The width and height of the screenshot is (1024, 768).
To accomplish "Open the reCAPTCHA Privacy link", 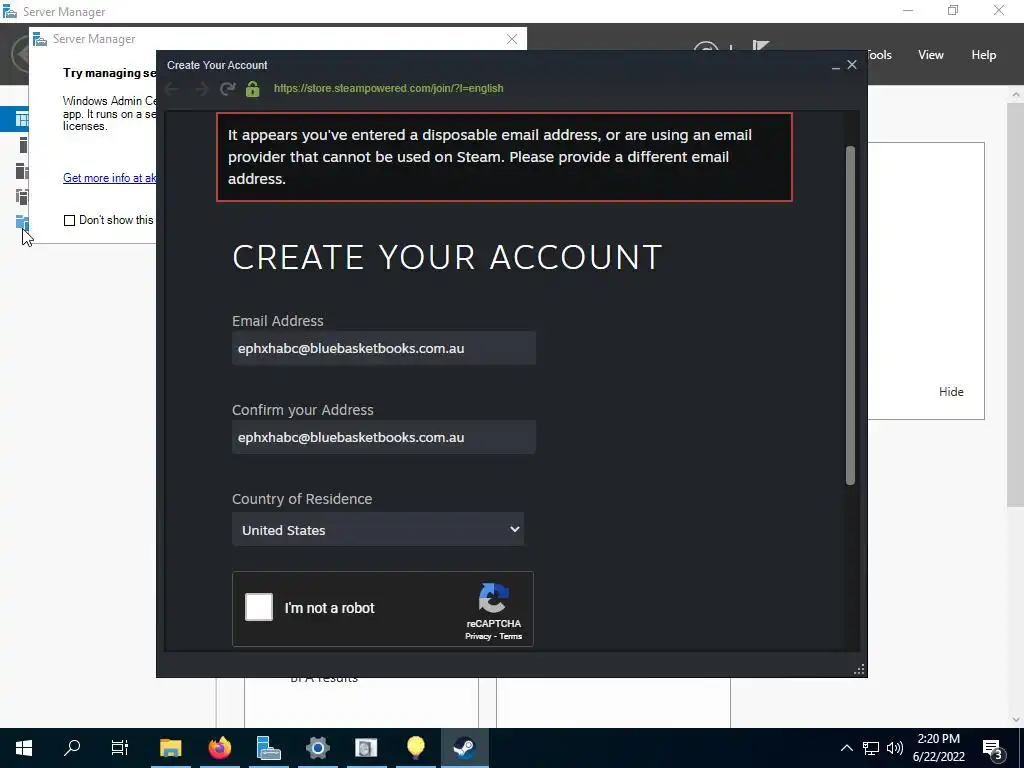I will (478, 637).
